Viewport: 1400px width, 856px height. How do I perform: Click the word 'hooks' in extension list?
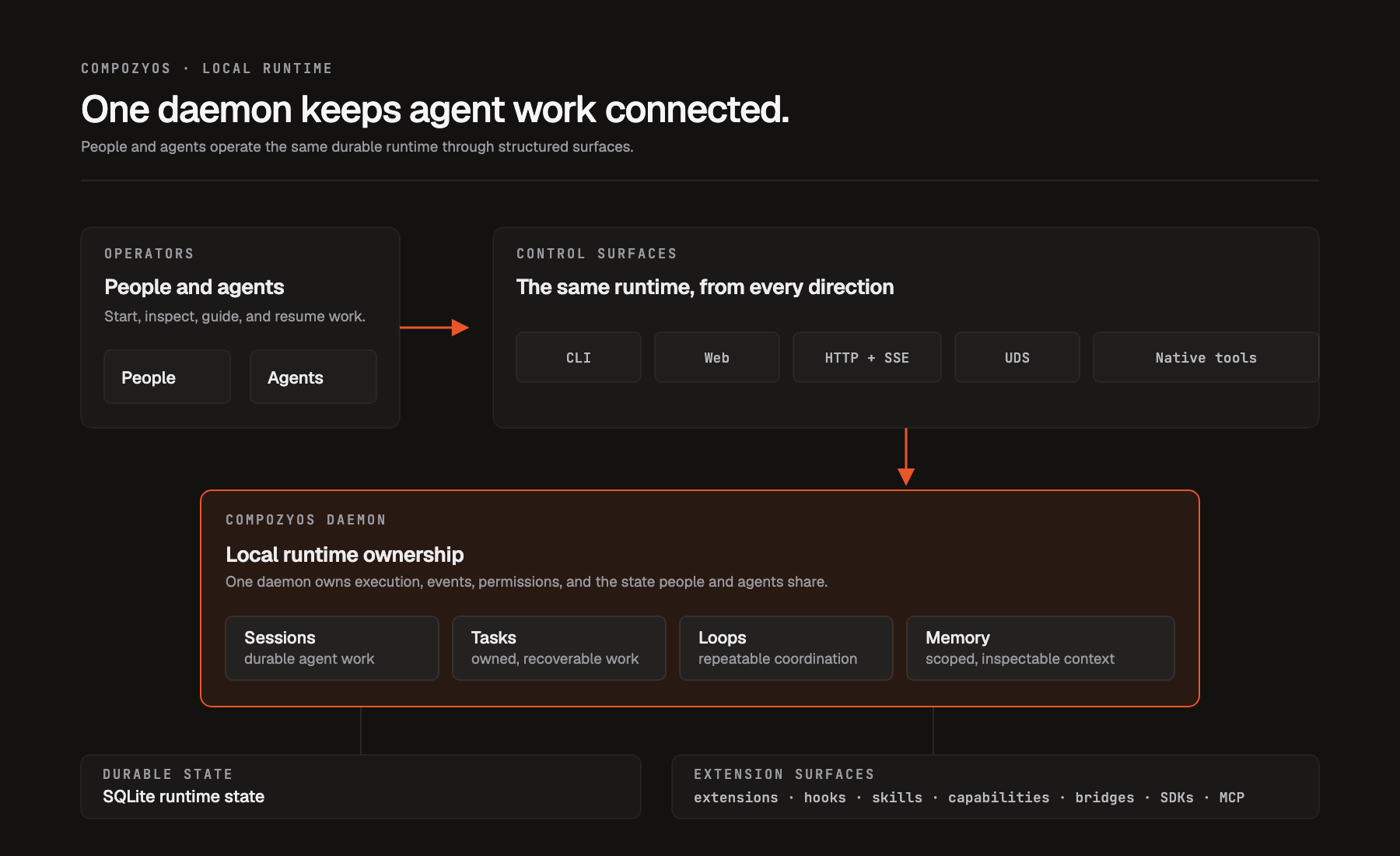pyautogui.click(x=824, y=798)
